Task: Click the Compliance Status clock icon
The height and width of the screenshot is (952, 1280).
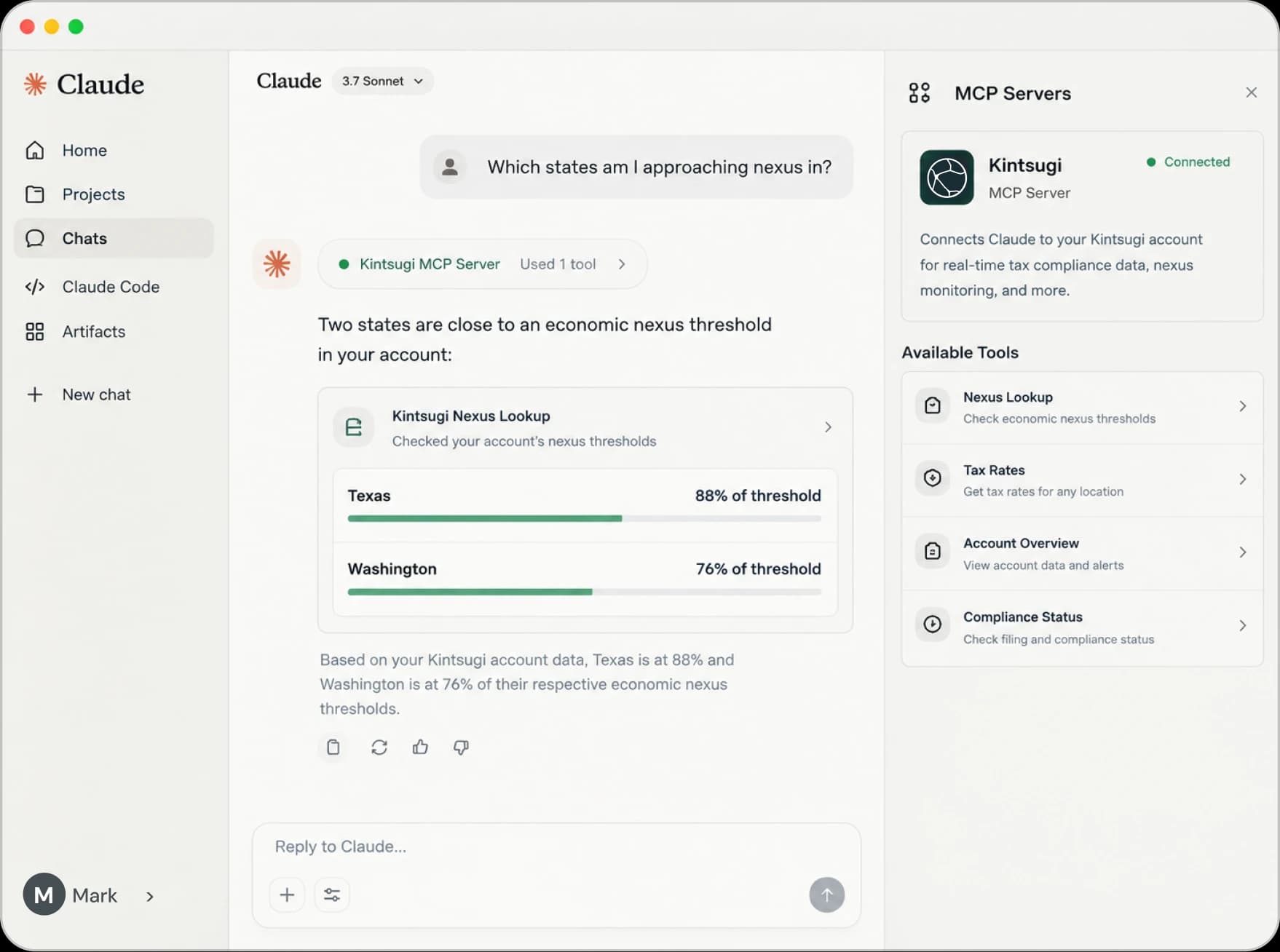Action: click(x=933, y=624)
